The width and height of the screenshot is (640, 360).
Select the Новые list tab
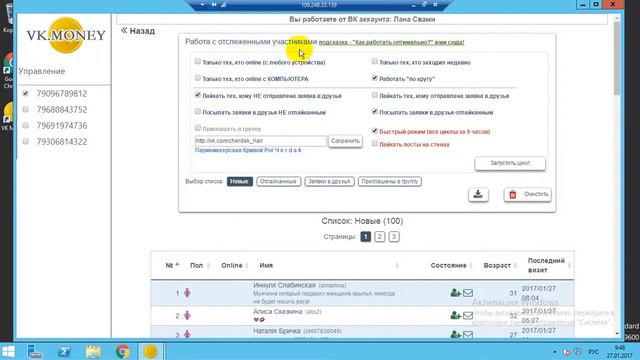coord(240,181)
